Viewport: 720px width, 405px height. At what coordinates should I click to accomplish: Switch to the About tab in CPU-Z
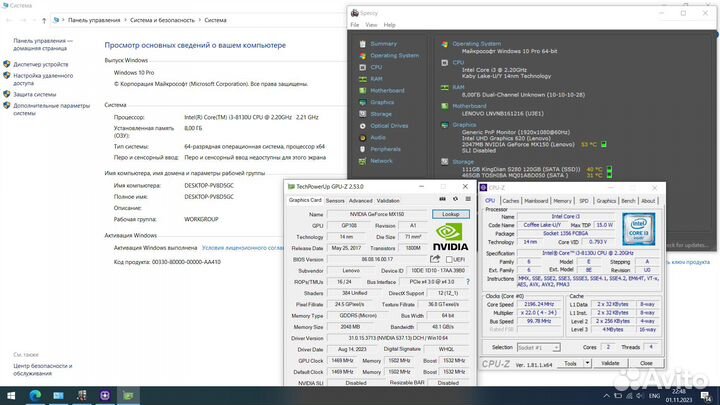tap(648, 201)
